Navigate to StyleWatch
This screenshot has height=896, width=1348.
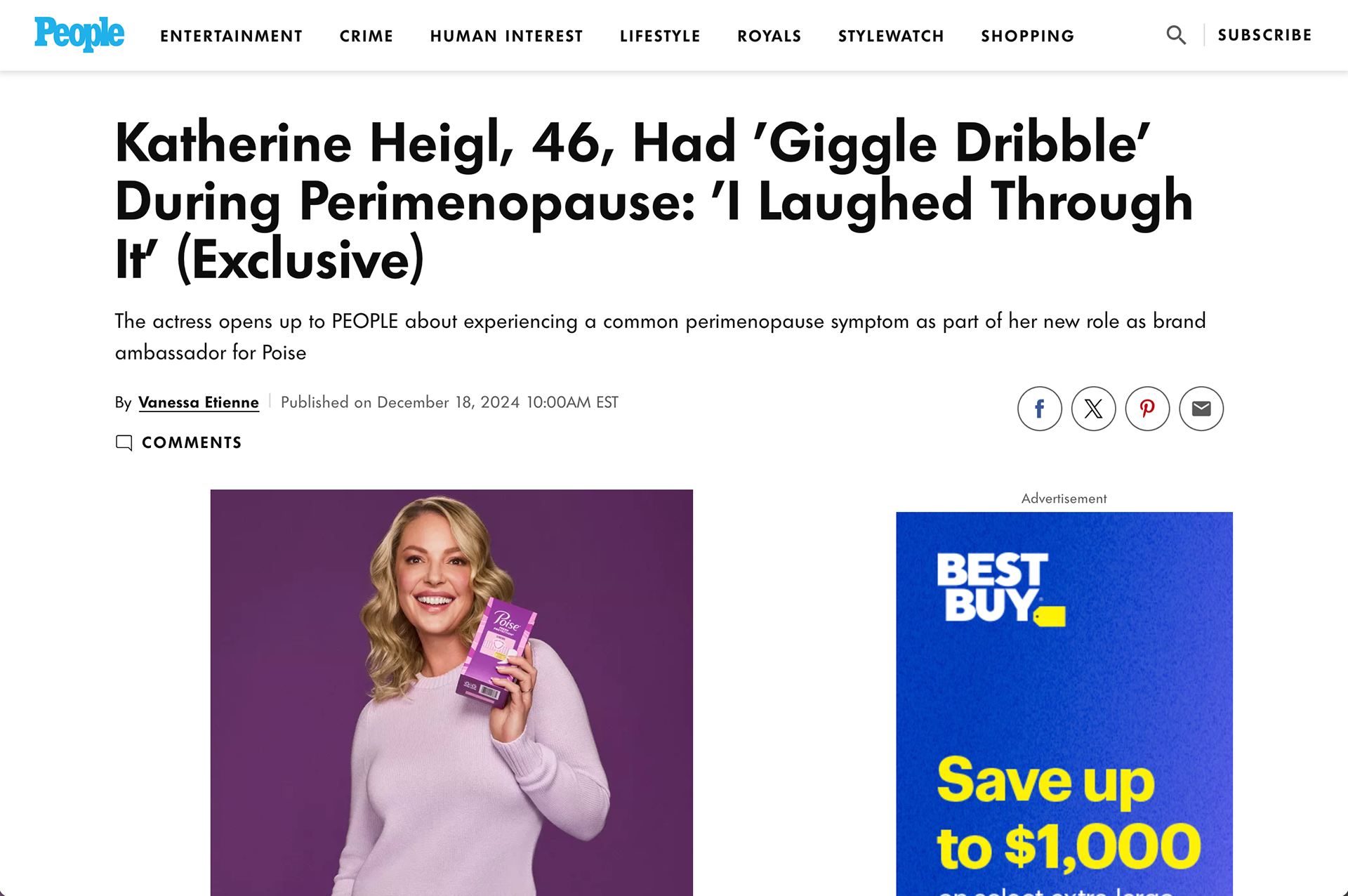pyautogui.click(x=891, y=36)
